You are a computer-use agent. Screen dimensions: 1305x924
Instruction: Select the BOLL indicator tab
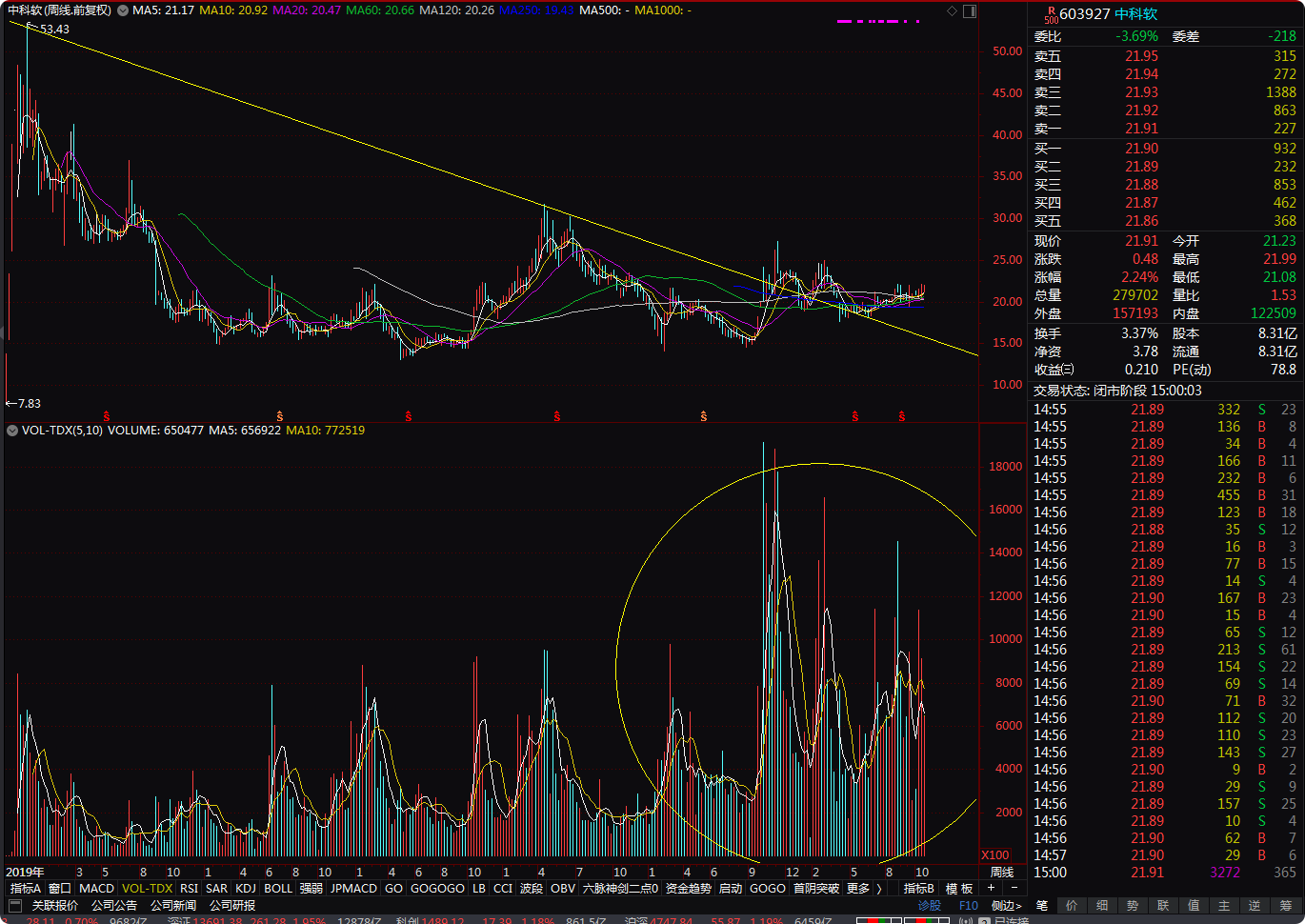click(278, 888)
